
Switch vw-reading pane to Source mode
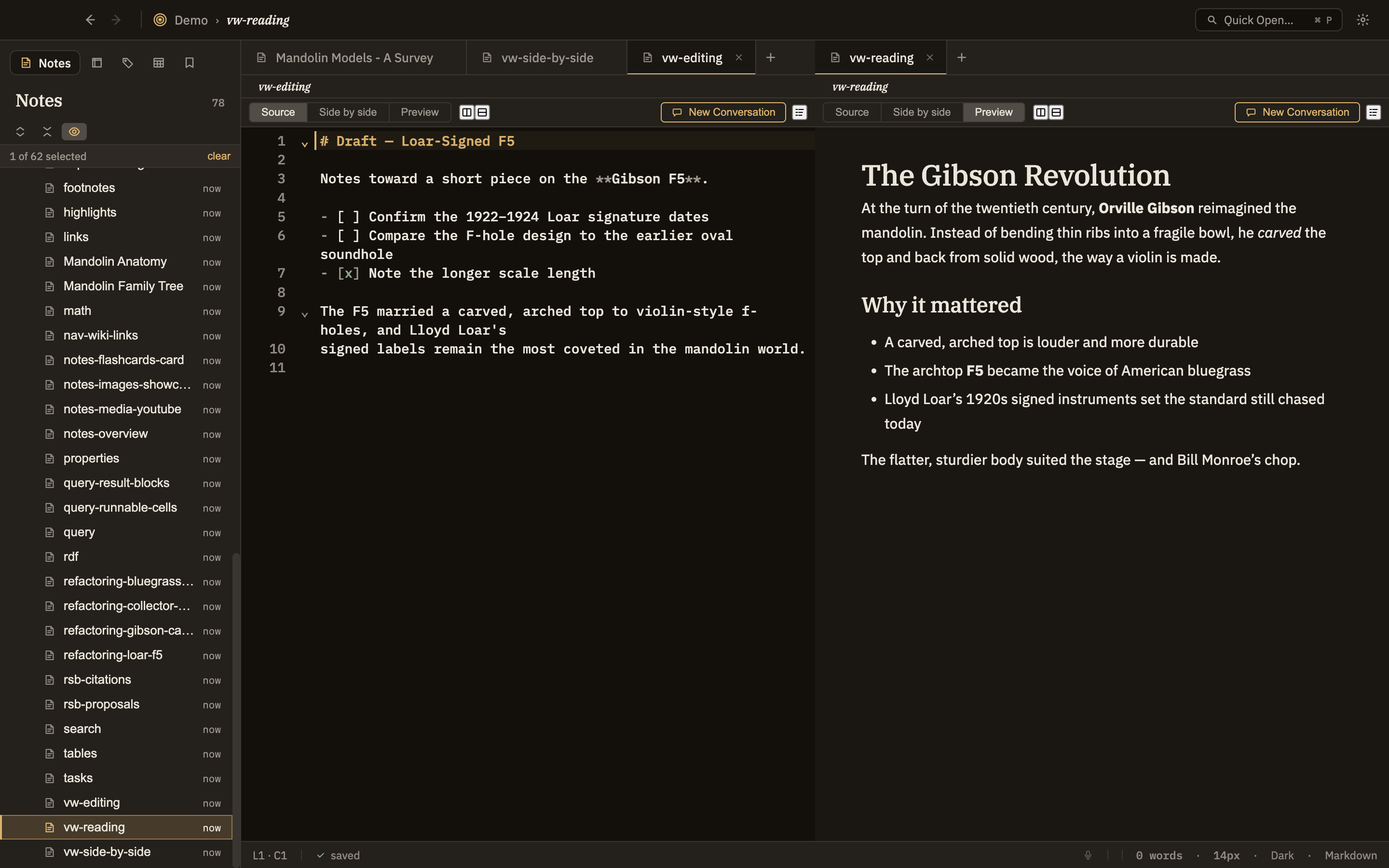852,112
